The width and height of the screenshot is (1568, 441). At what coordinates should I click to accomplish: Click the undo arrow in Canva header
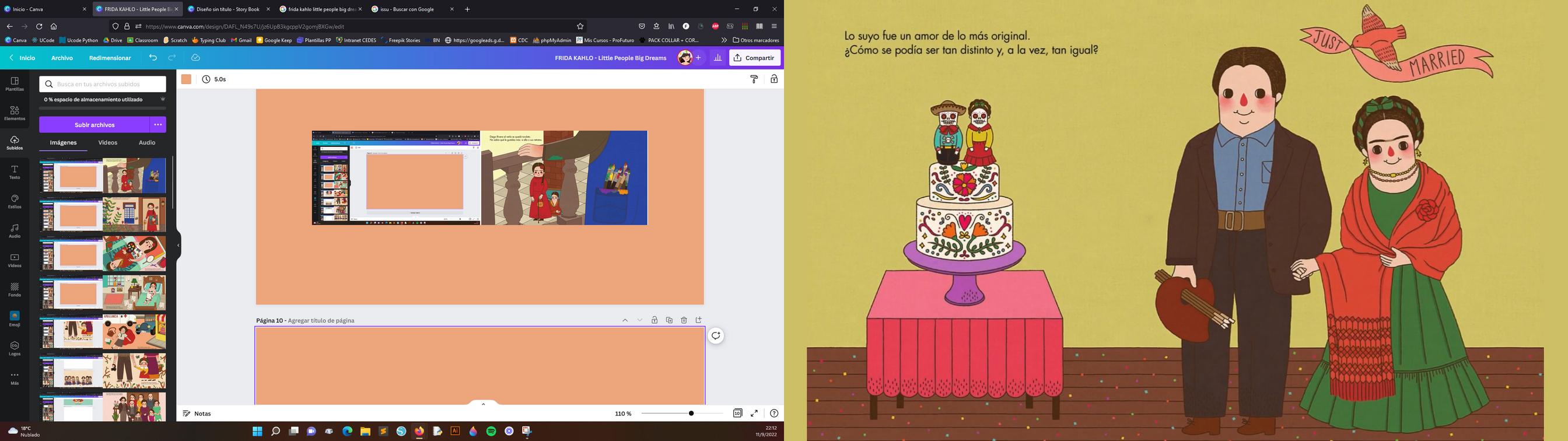(x=153, y=58)
